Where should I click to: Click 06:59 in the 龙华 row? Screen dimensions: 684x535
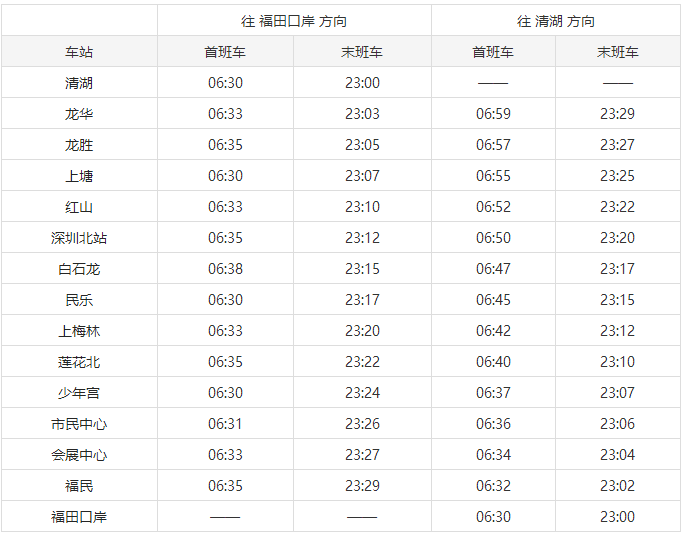[x=493, y=114]
